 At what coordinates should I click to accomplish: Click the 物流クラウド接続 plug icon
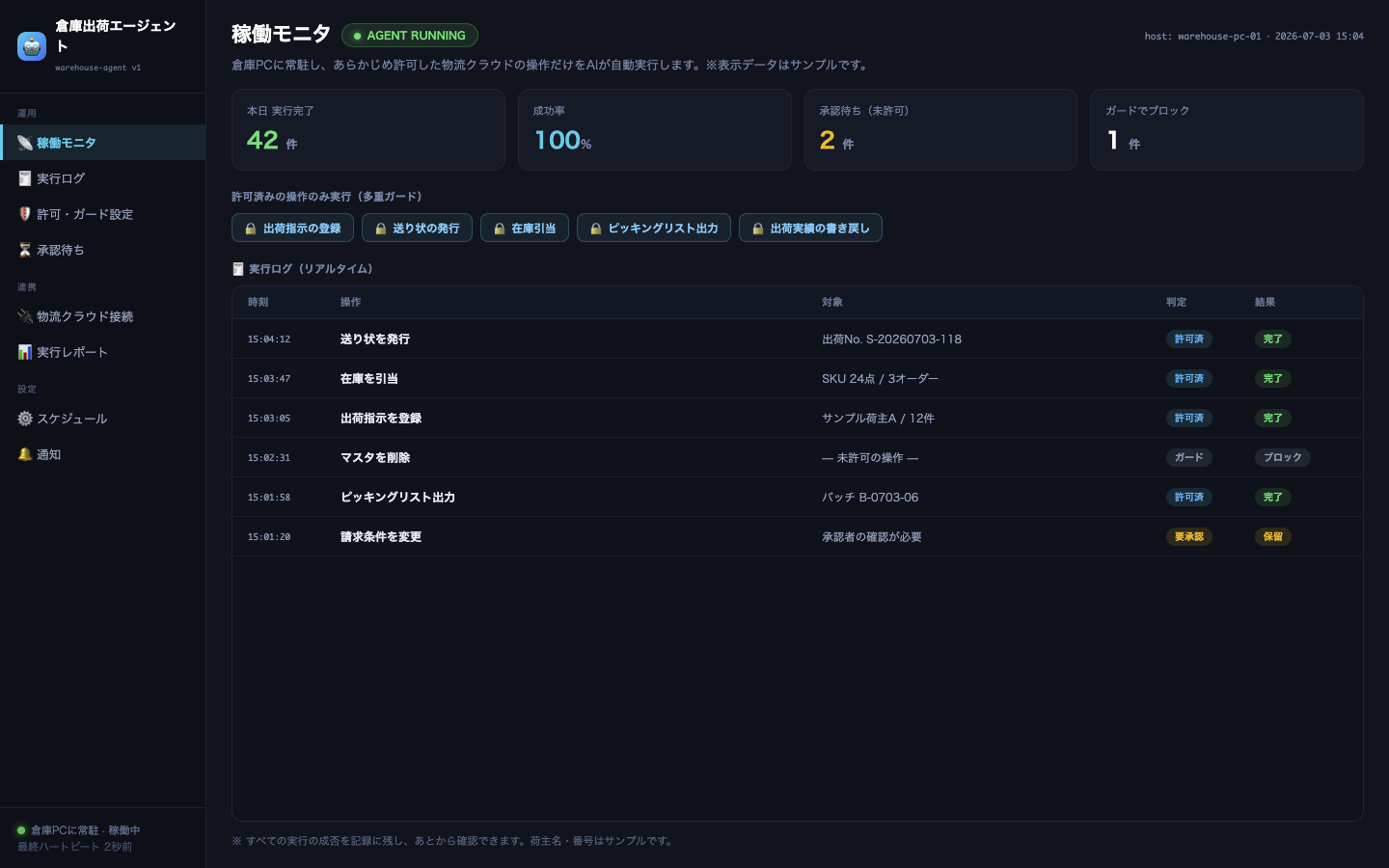(25, 316)
